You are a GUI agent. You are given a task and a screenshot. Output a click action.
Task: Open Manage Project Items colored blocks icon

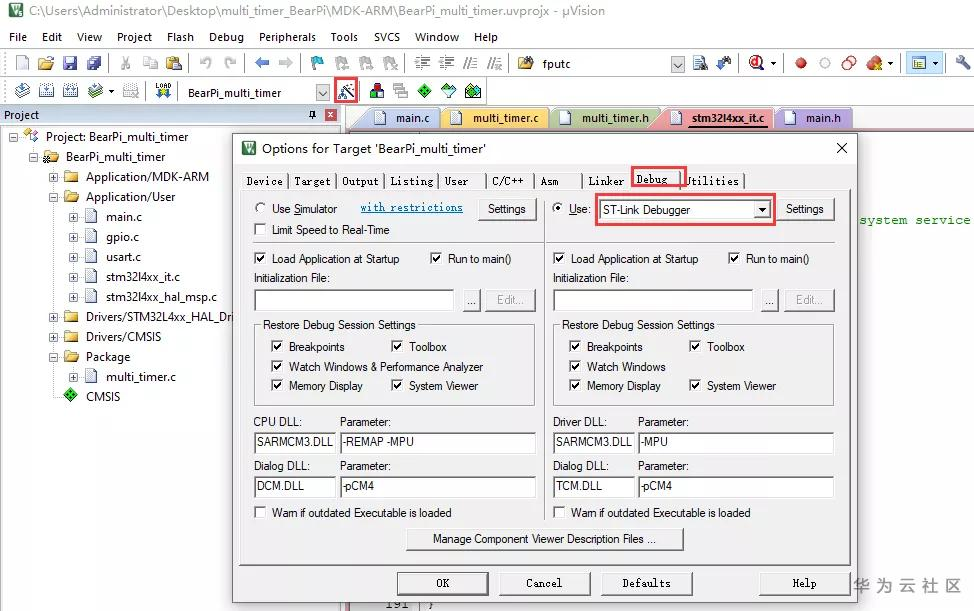[376, 91]
